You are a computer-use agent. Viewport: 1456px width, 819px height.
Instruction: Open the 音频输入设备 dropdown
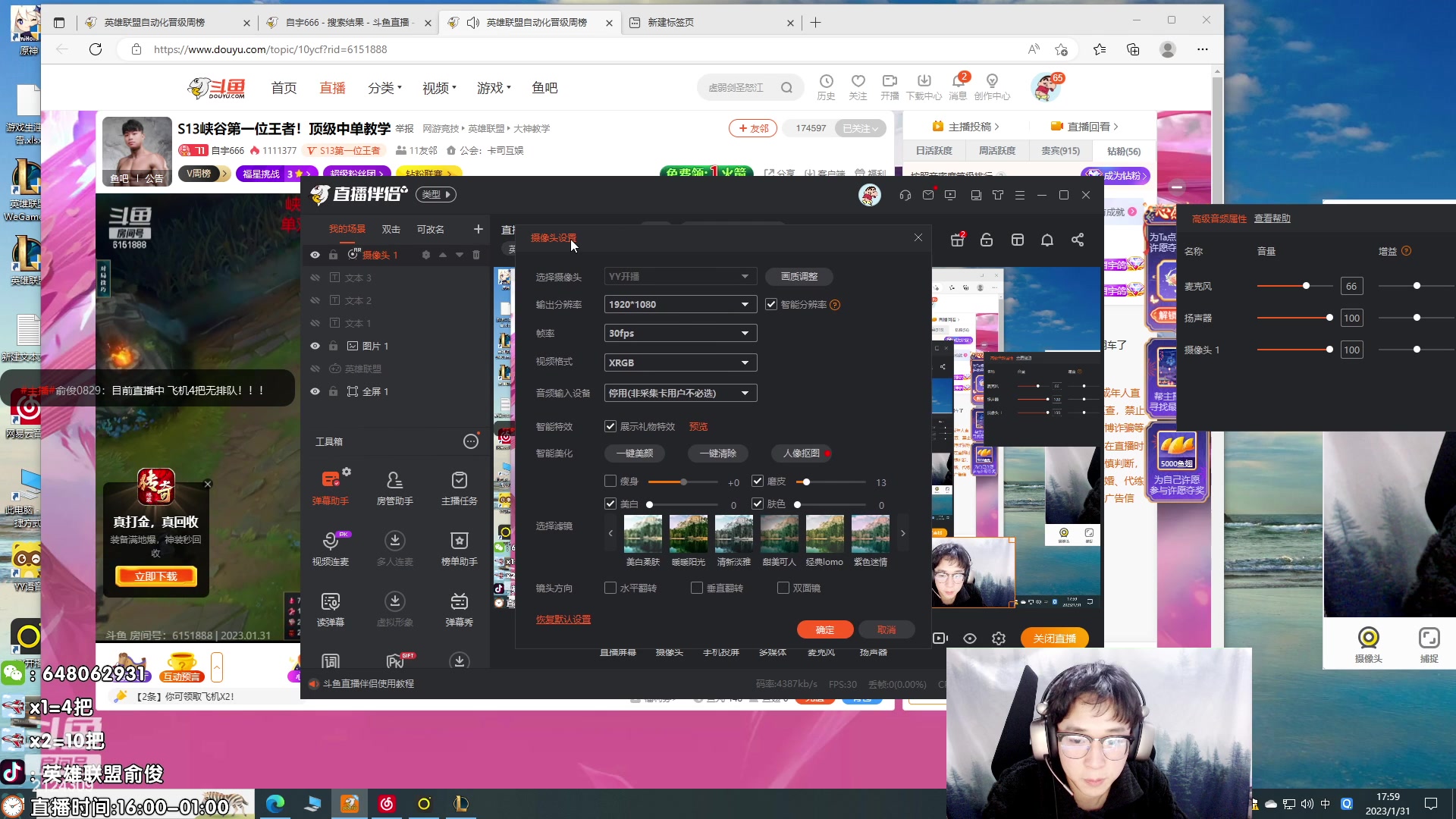click(x=680, y=393)
